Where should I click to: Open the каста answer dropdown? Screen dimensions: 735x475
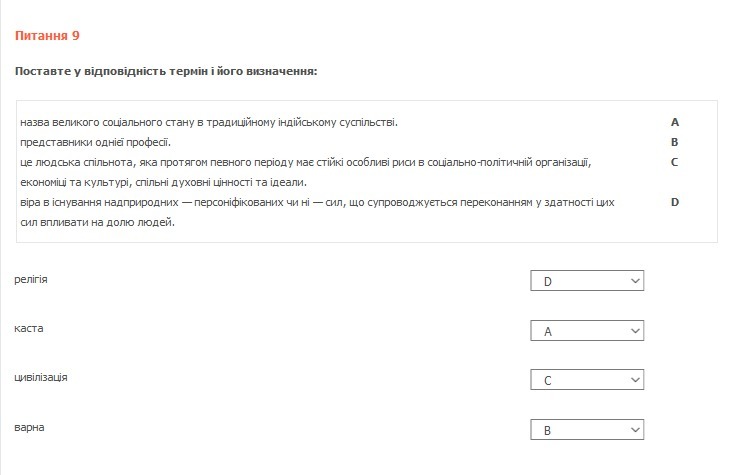pos(586,331)
